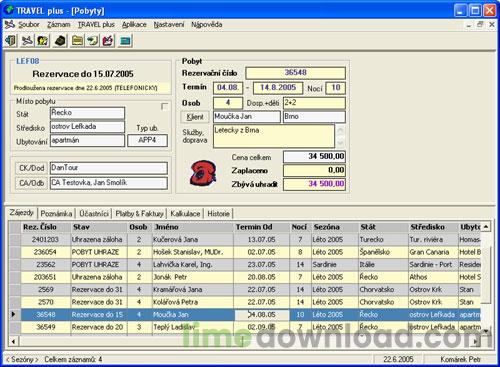Open the TRAVEL plus menu

click(96, 24)
